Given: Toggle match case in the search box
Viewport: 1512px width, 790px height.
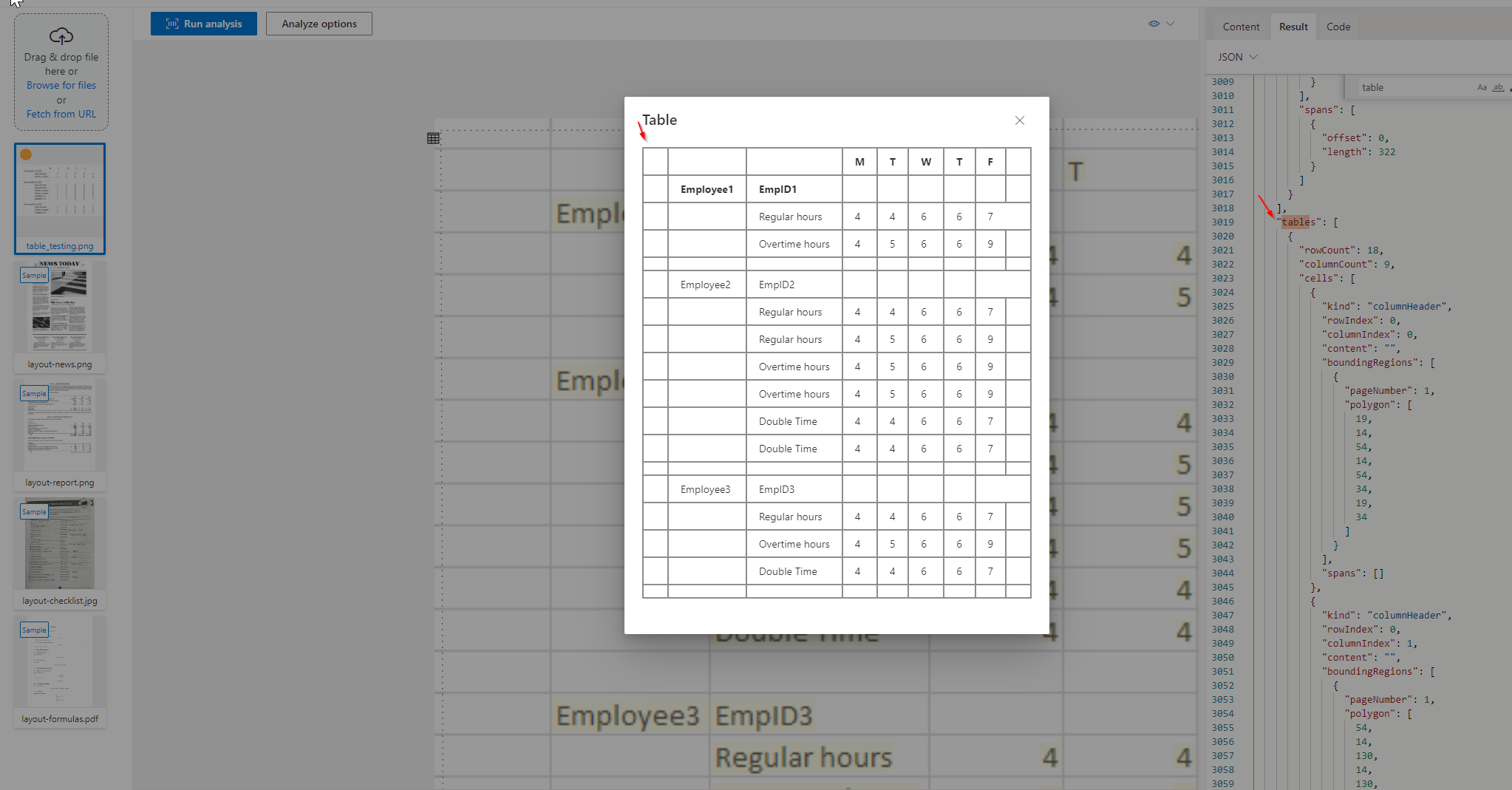Looking at the screenshot, I should click(1482, 87).
